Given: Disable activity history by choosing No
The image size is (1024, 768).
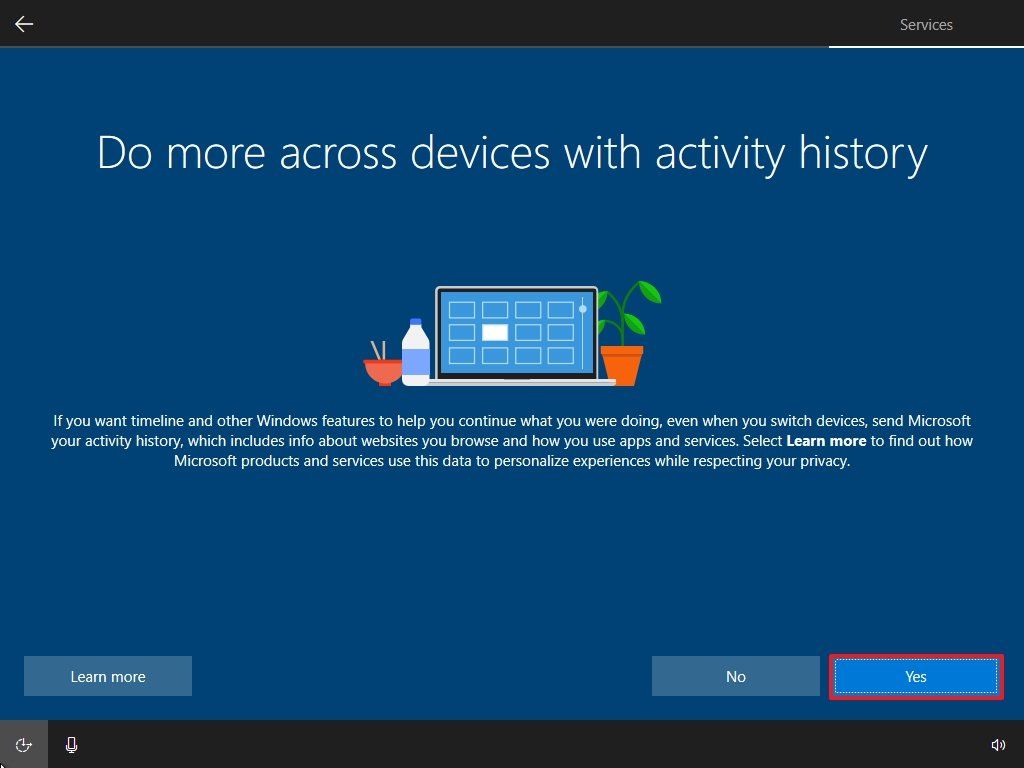Looking at the screenshot, I should [x=736, y=676].
